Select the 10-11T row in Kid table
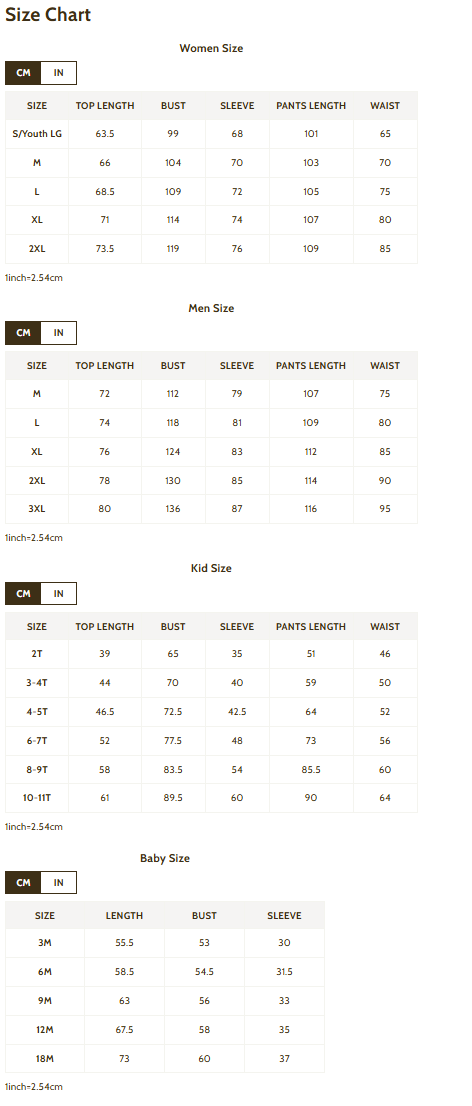Image resolution: width=472 pixels, height=1106 pixels. pos(211,798)
